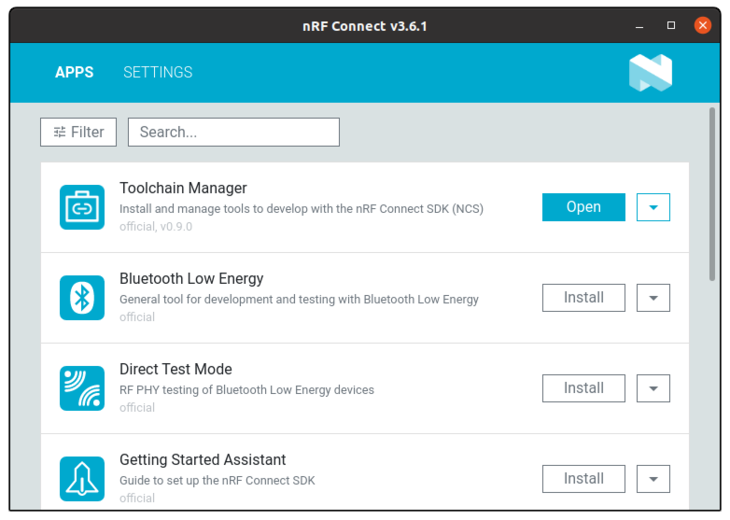This screenshot has width=730, height=520.
Task: Install the Getting Started Assistant app
Action: [x=583, y=479]
